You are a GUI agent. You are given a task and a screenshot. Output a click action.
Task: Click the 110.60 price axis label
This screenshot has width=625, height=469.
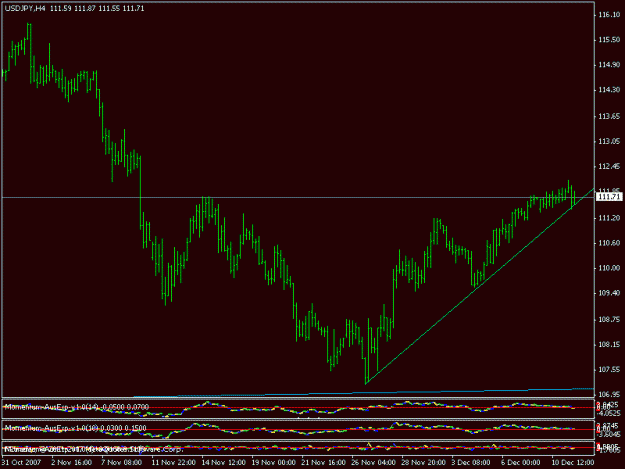pyautogui.click(x=609, y=243)
